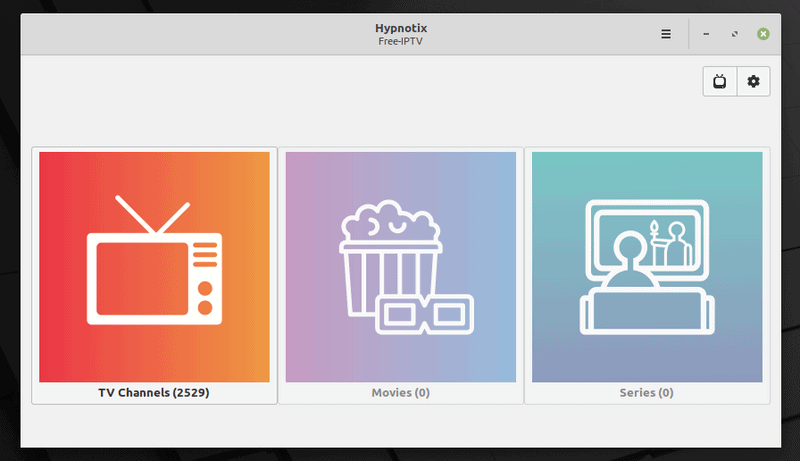The image size is (800, 461).
Task: Click the popcorn bucket icon
Action: click(389, 258)
